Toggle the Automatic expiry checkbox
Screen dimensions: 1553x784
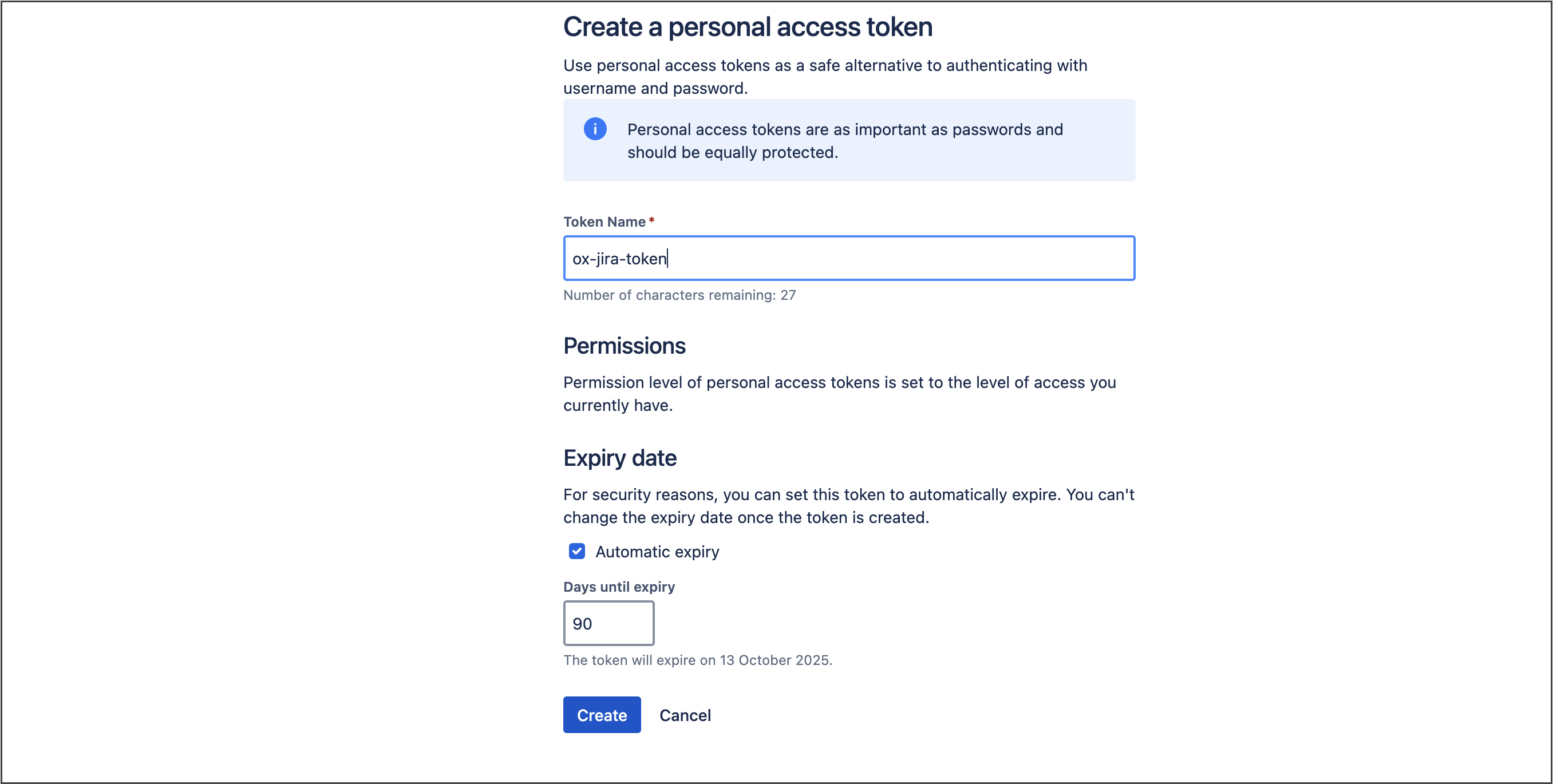(577, 552)
